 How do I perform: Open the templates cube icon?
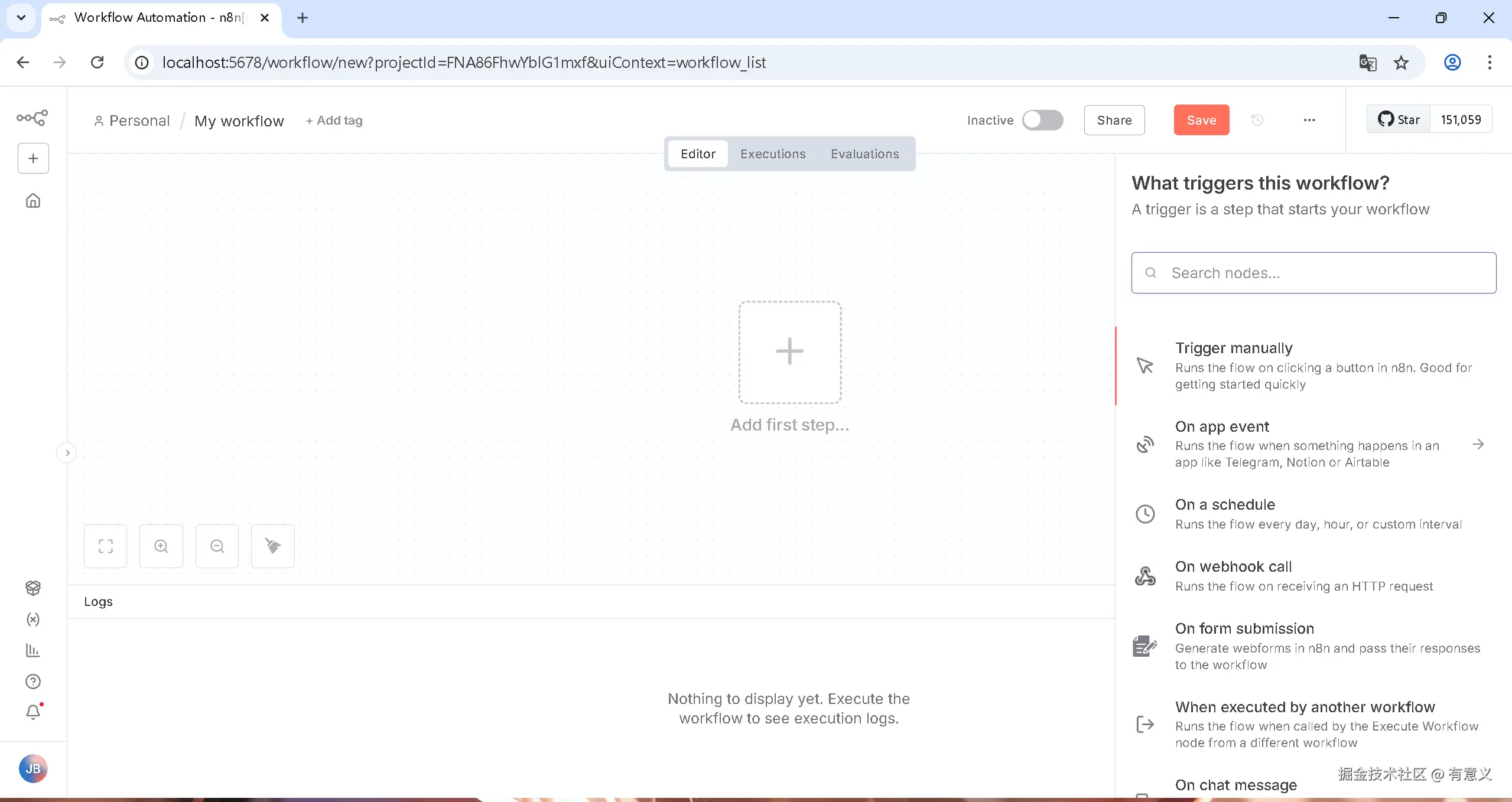(x=33, y=588)
